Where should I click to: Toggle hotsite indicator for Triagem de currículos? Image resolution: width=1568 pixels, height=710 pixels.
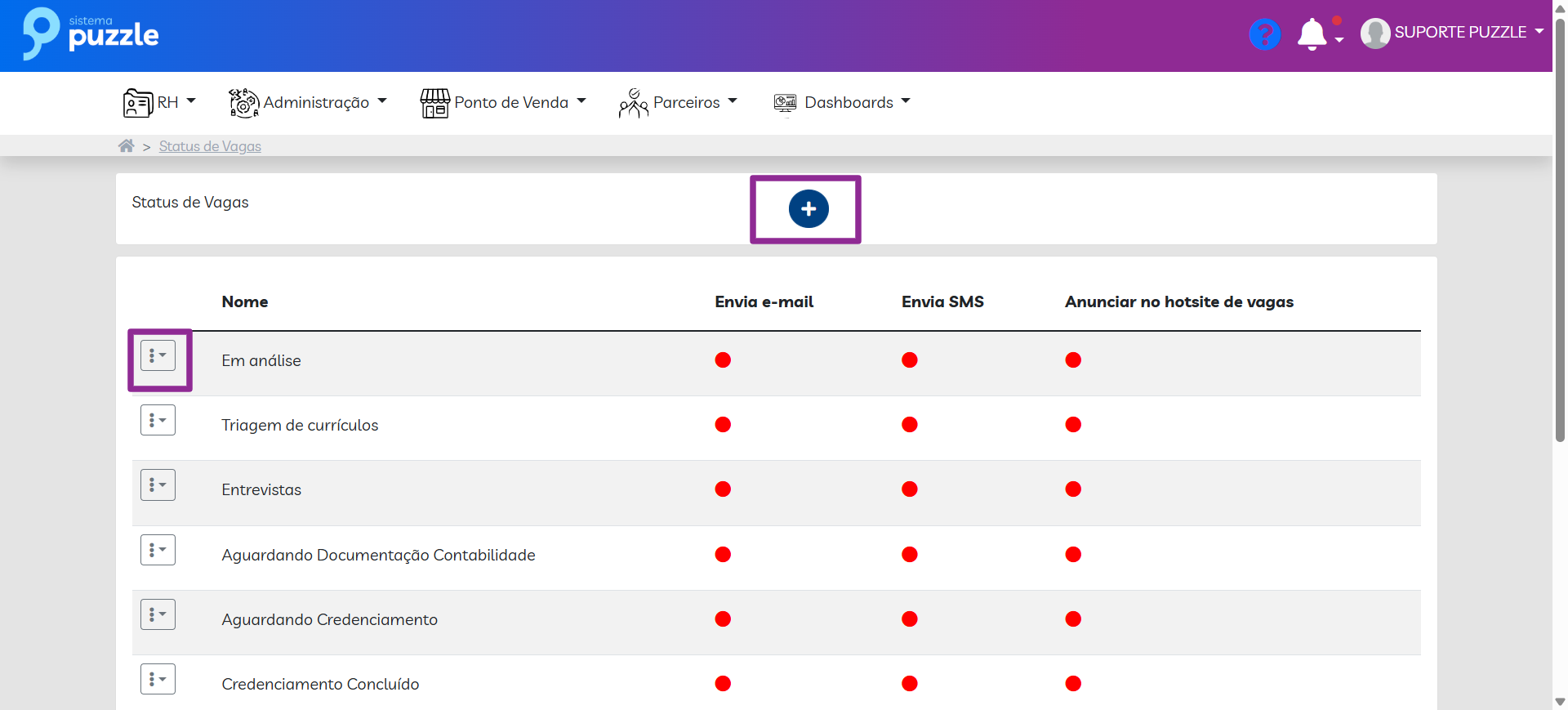coord(1073,425)
